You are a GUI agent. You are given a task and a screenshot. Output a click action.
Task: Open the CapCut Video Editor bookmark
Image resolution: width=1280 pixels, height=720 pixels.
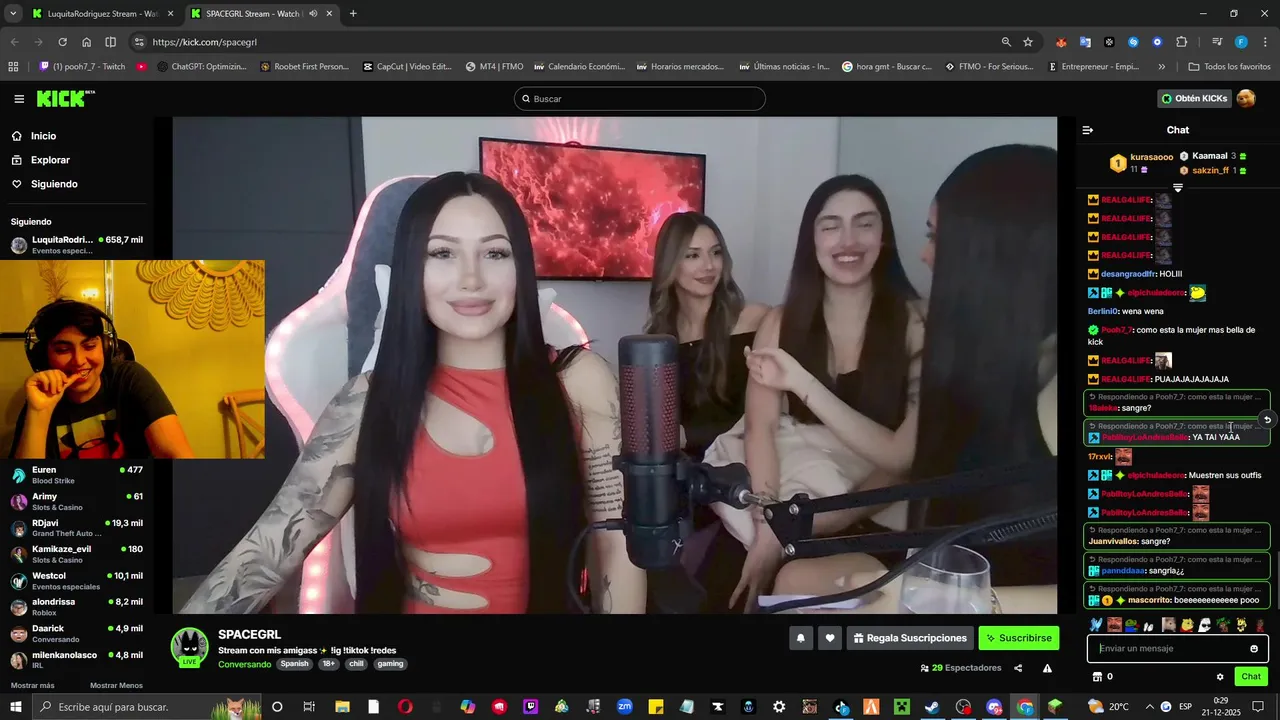[x=408, y=67]
